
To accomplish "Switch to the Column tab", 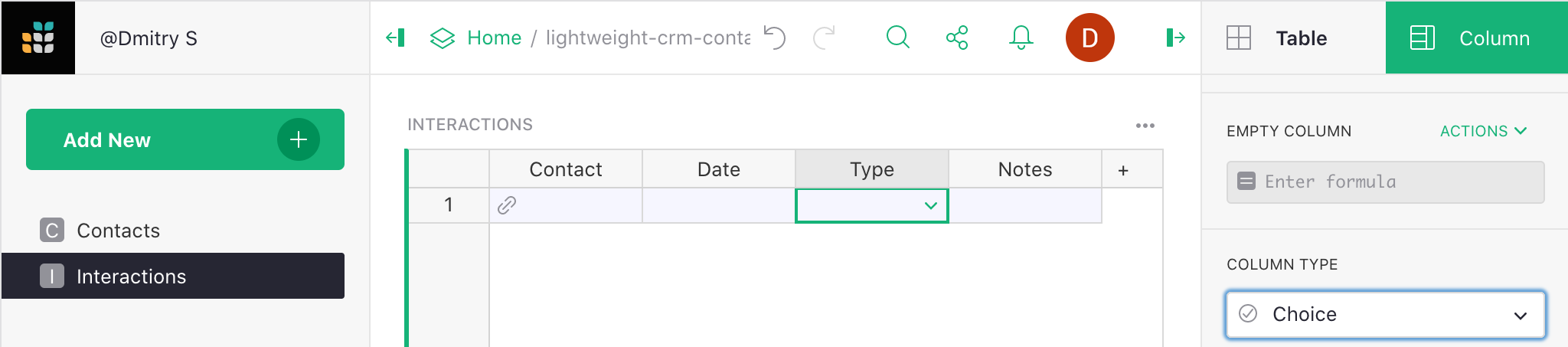I will 1476,38.
